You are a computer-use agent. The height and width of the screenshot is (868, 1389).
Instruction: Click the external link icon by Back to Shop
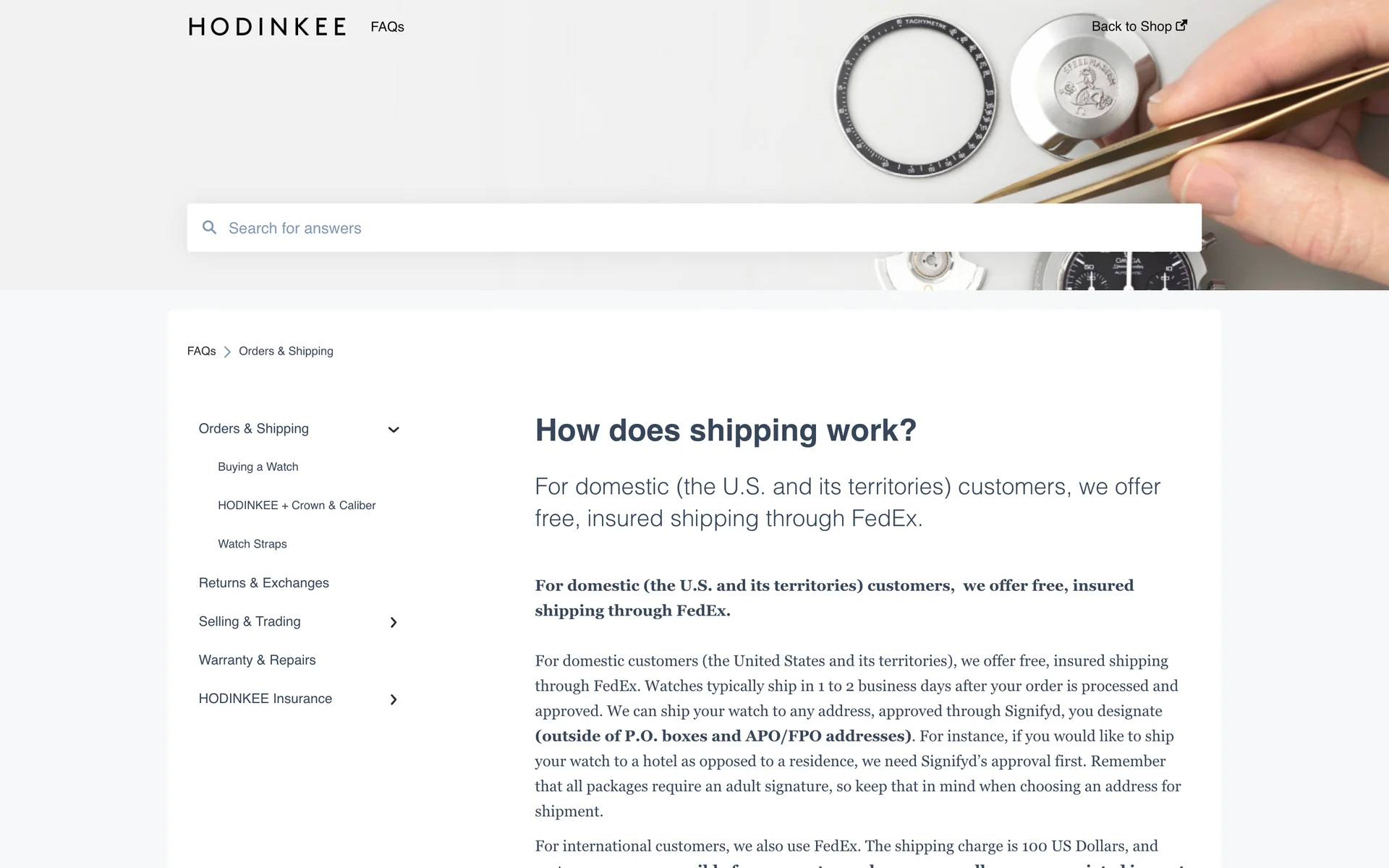point(1181,26)
